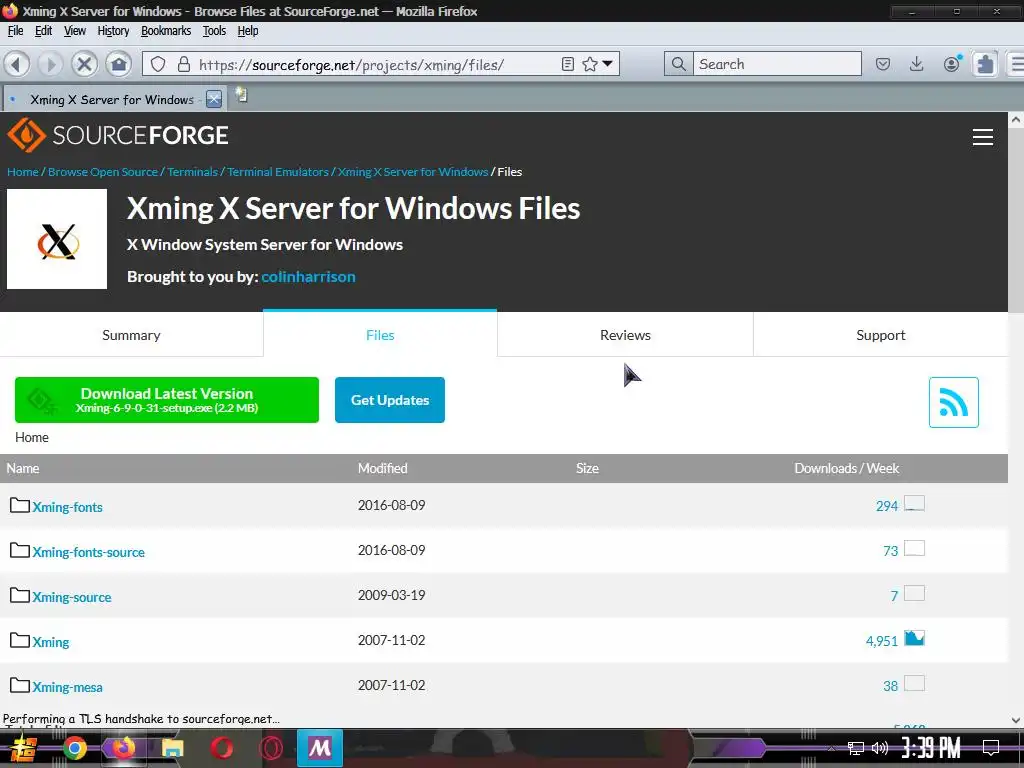The width and height of the screenshot is (1024, 768).
Task: Open the View menu
Action: click(x=74, y=31)
